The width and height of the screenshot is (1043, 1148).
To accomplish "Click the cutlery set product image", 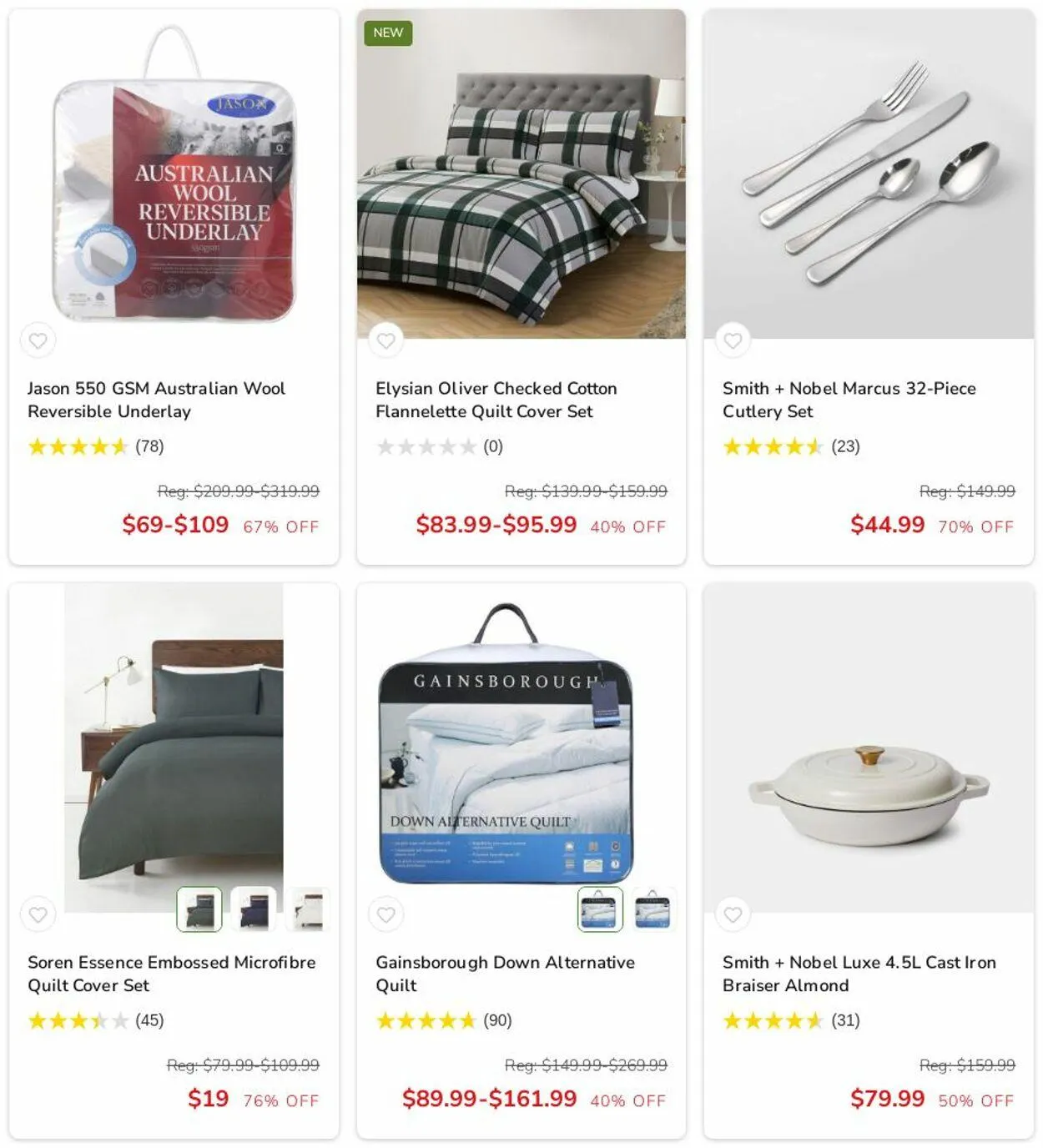I will 869,174.
